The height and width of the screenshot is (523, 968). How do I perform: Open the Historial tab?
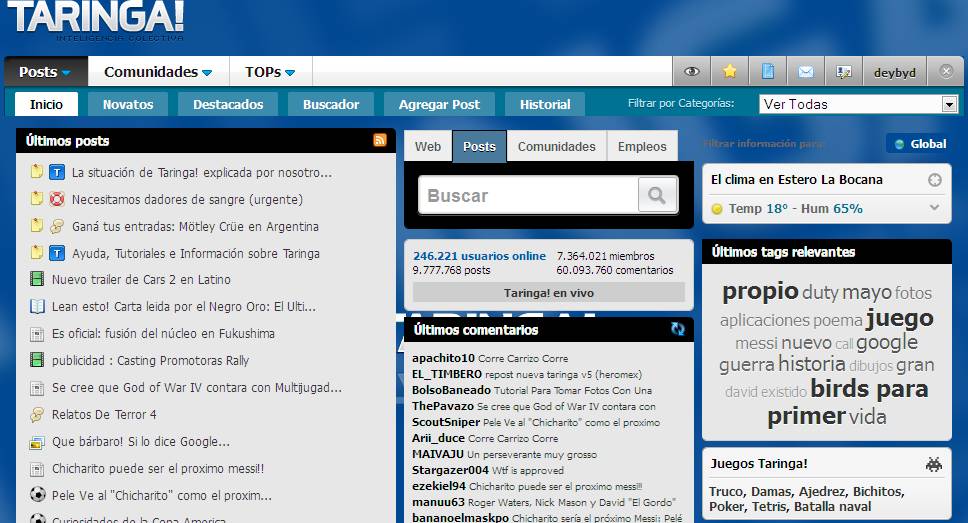pyautogui.click(x=545, y=104)
